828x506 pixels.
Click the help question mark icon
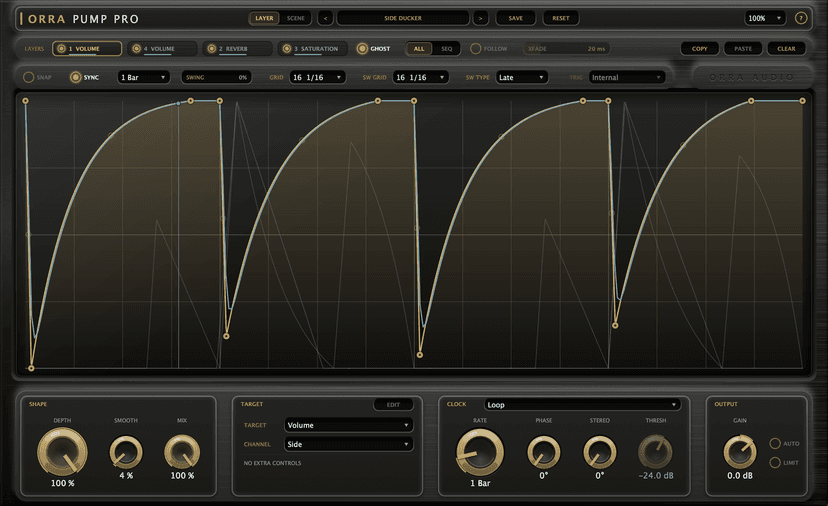tap(801, 18)
